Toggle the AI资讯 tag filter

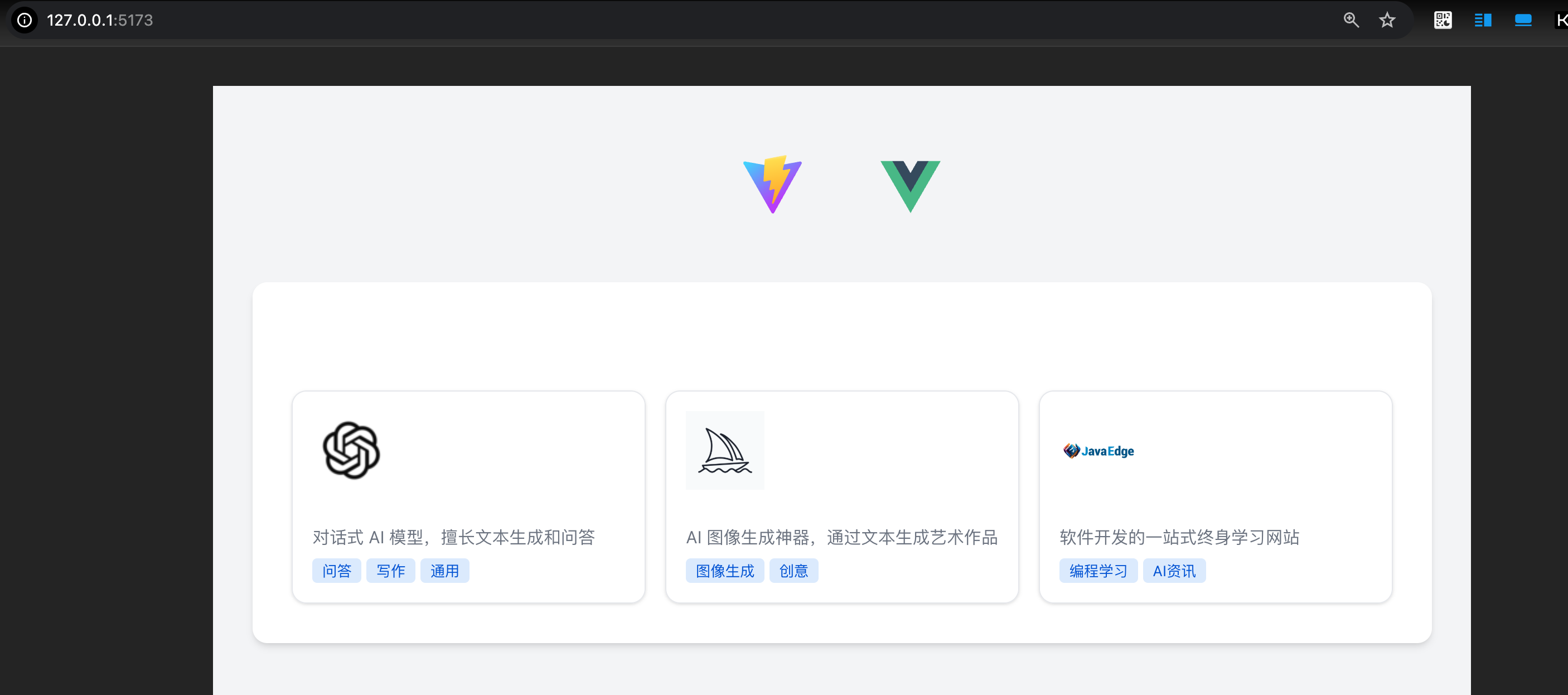coord(1174,570)
